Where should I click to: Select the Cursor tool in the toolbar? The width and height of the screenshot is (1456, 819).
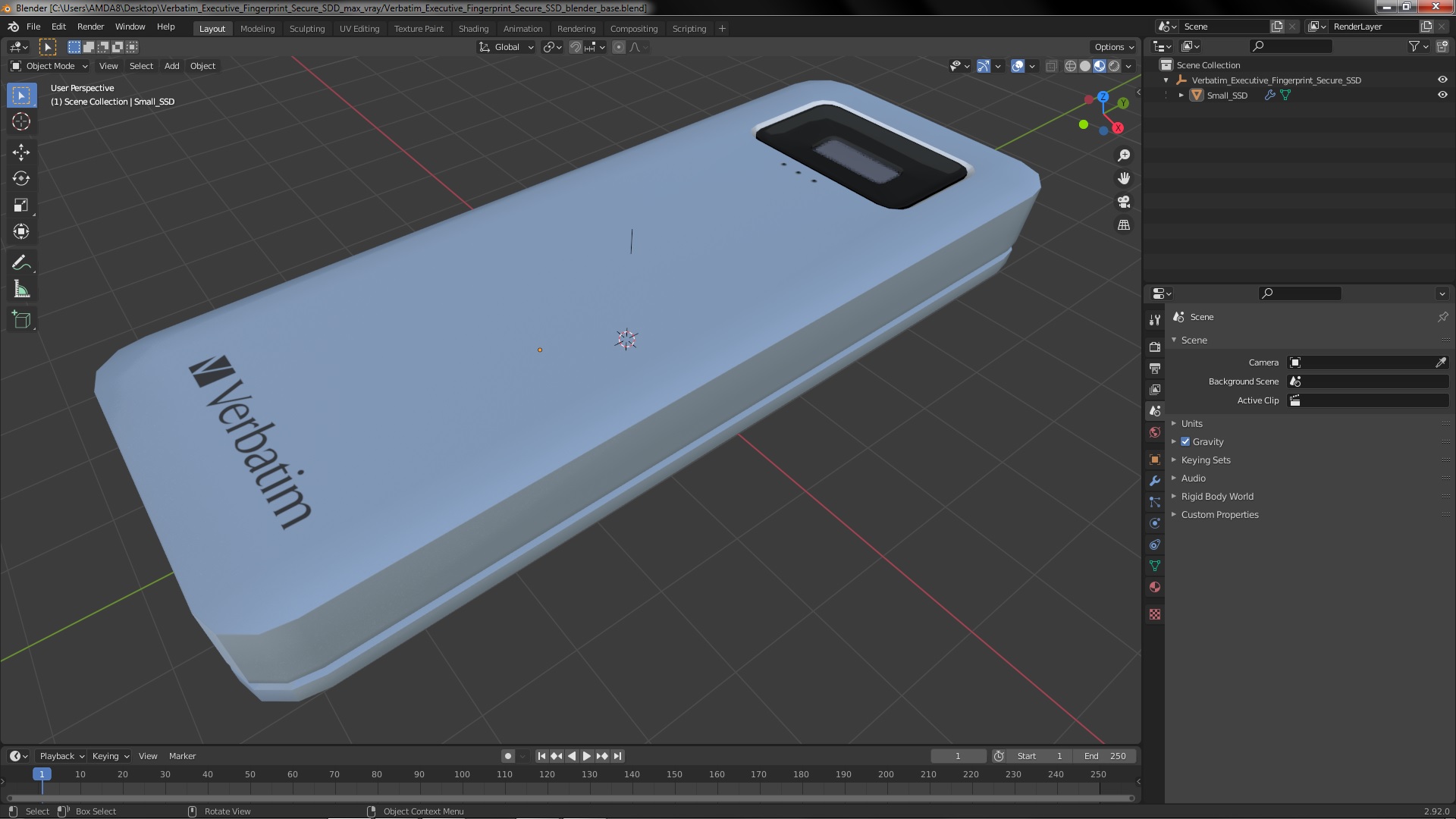tap(21, 121)
